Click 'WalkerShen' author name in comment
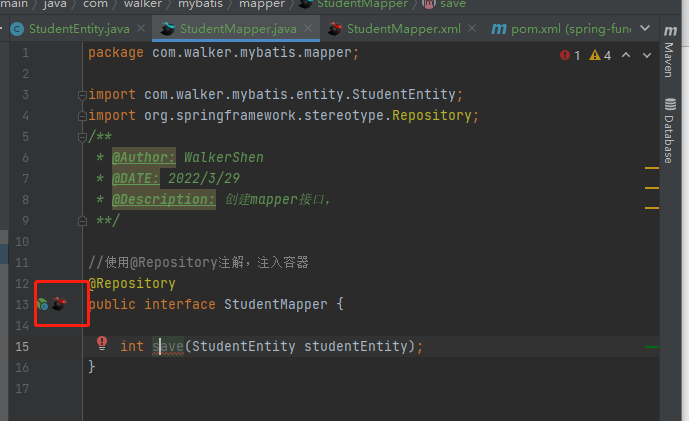Screen dimensions: 689x421 (x=224, y=157)
